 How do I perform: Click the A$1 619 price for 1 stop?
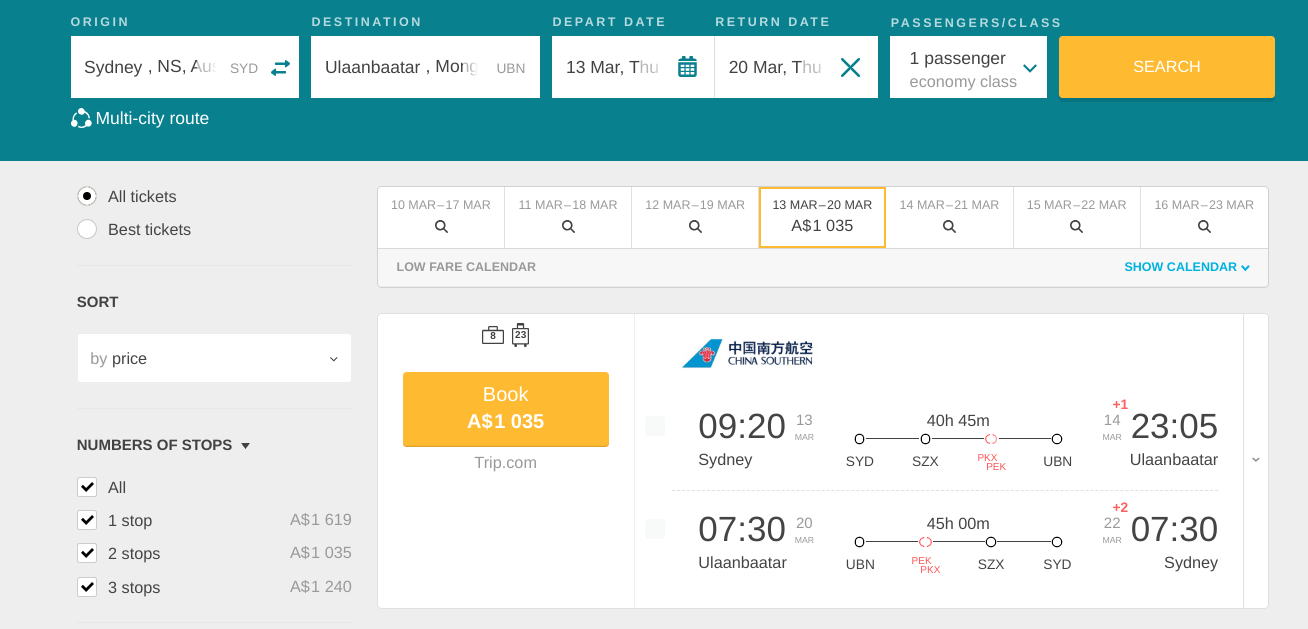tap(321, 520)
